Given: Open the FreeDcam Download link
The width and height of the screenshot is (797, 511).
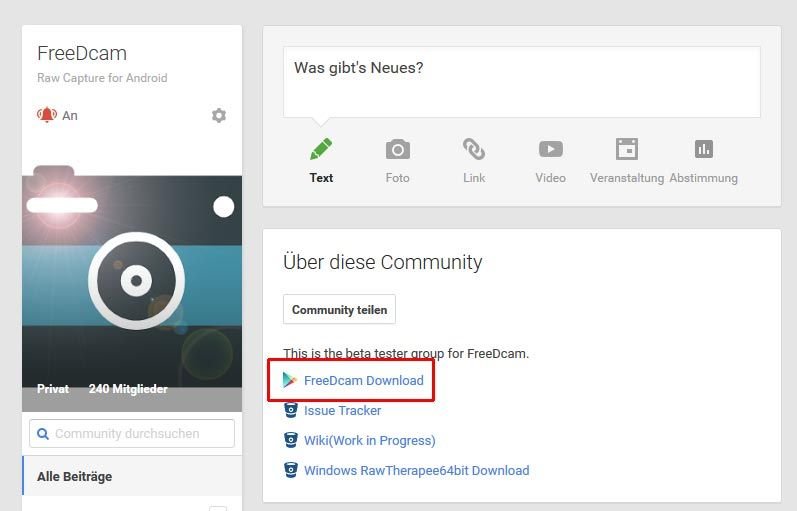Looking at the screenshot, I should coord(363,380).
